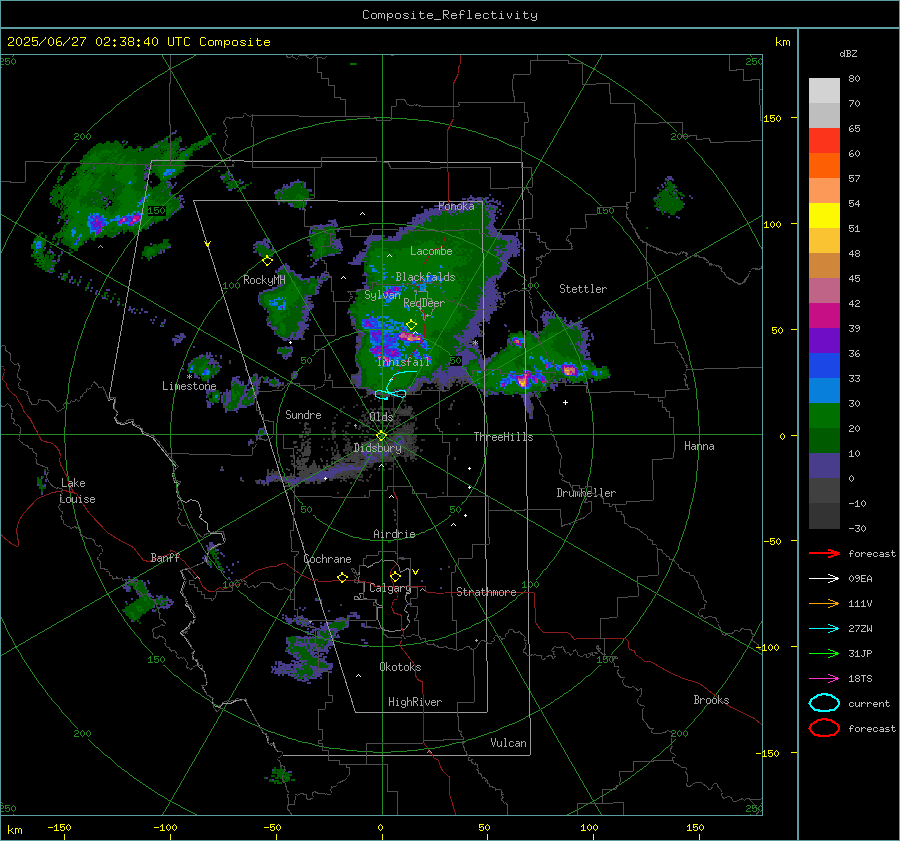Image resolution: width=900 pixels, height=841 pixels.
Task: Click the 09EA legend text
Action: coord(860,579)
